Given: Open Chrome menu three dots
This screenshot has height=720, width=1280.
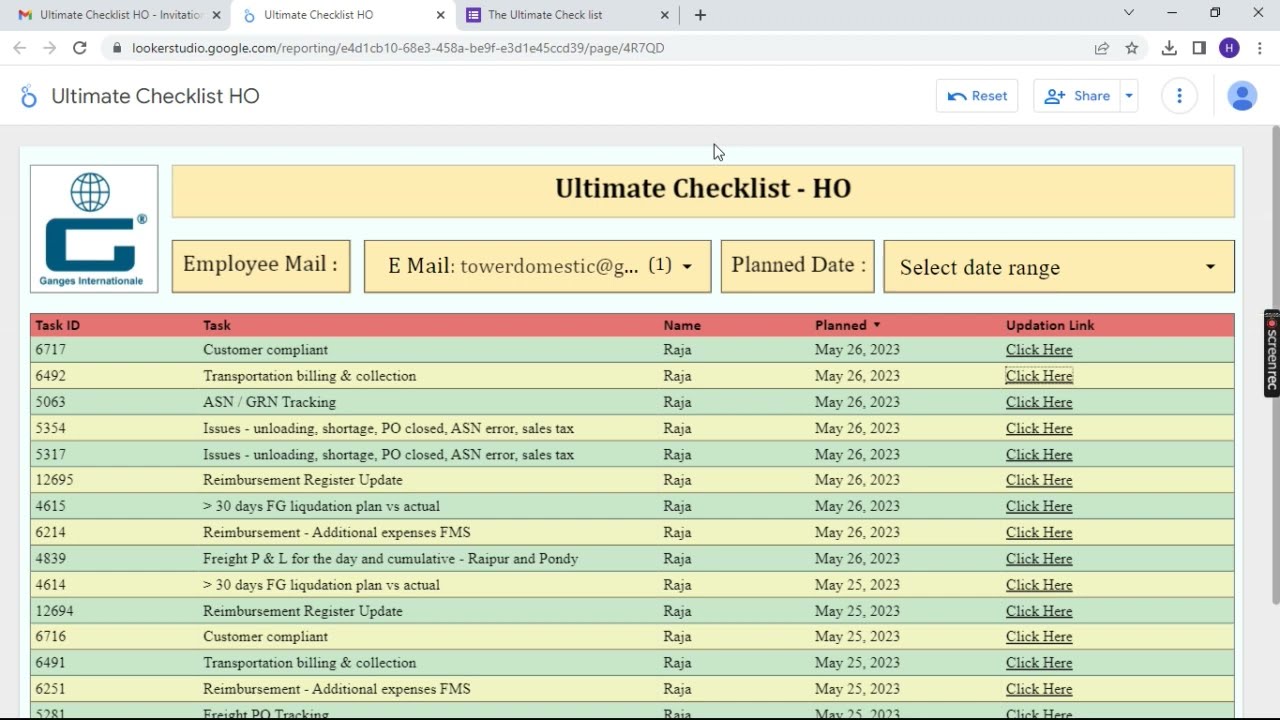Looking at the screenshot, I should (x=1260, y=48).
